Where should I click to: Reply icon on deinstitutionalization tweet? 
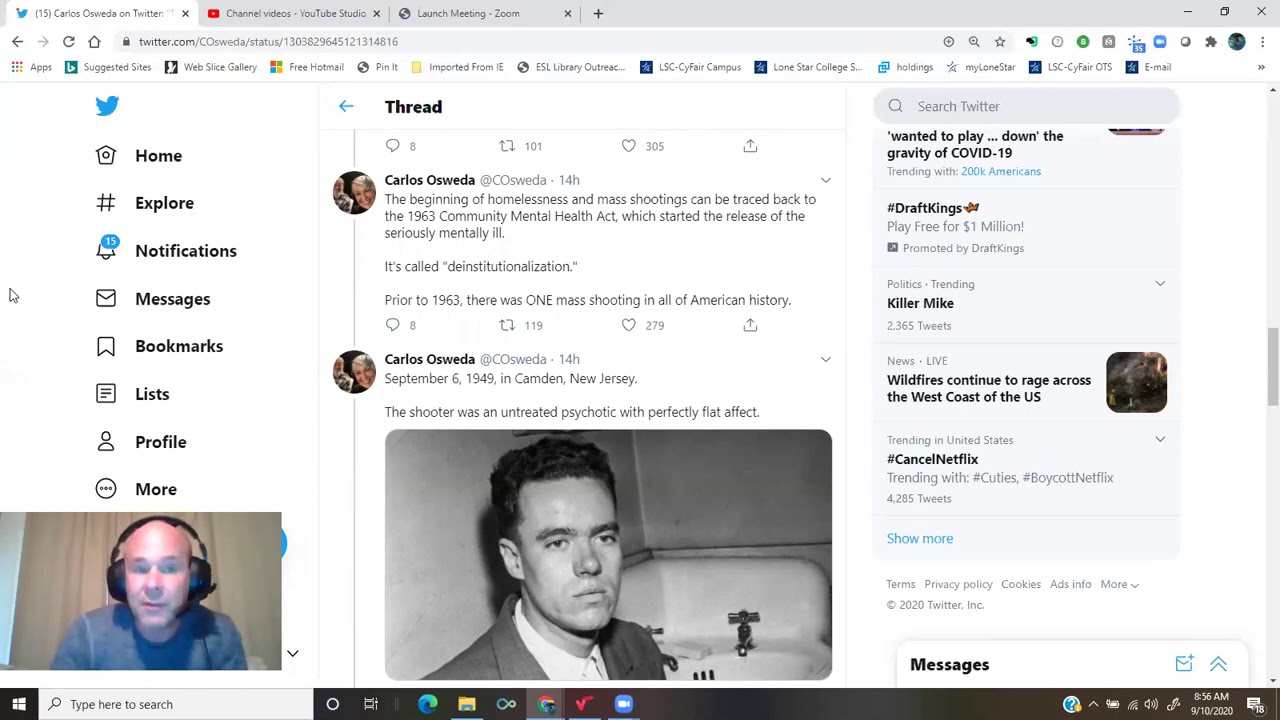click(x=393, y=325)
